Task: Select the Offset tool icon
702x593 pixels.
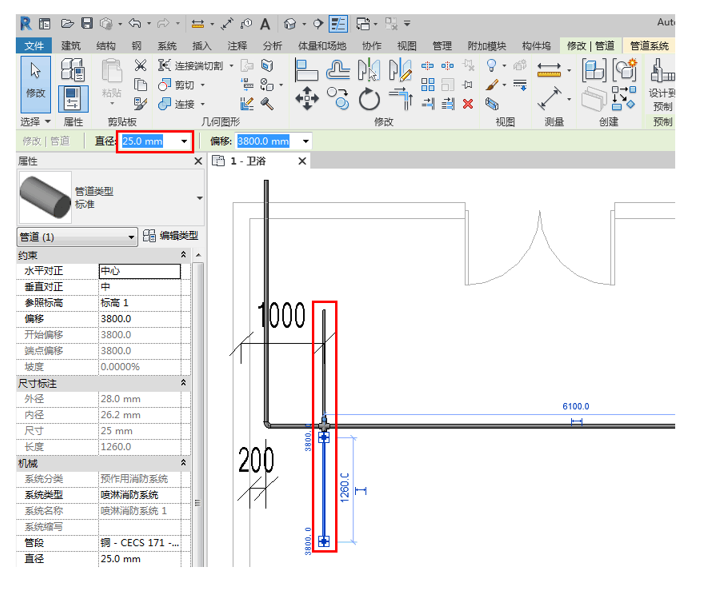Action: [338, 70]
